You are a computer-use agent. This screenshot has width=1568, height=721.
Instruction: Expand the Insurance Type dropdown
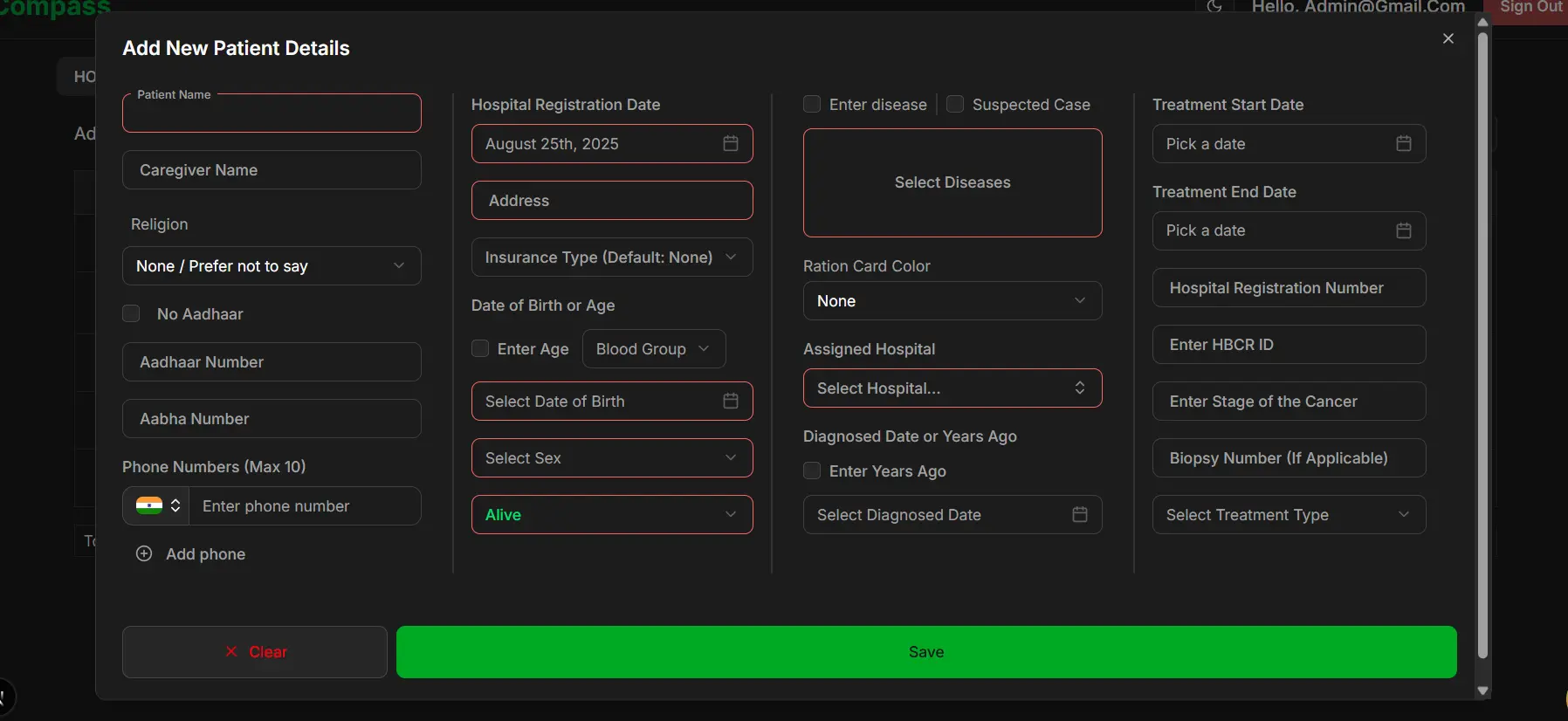tap(612, 257)
